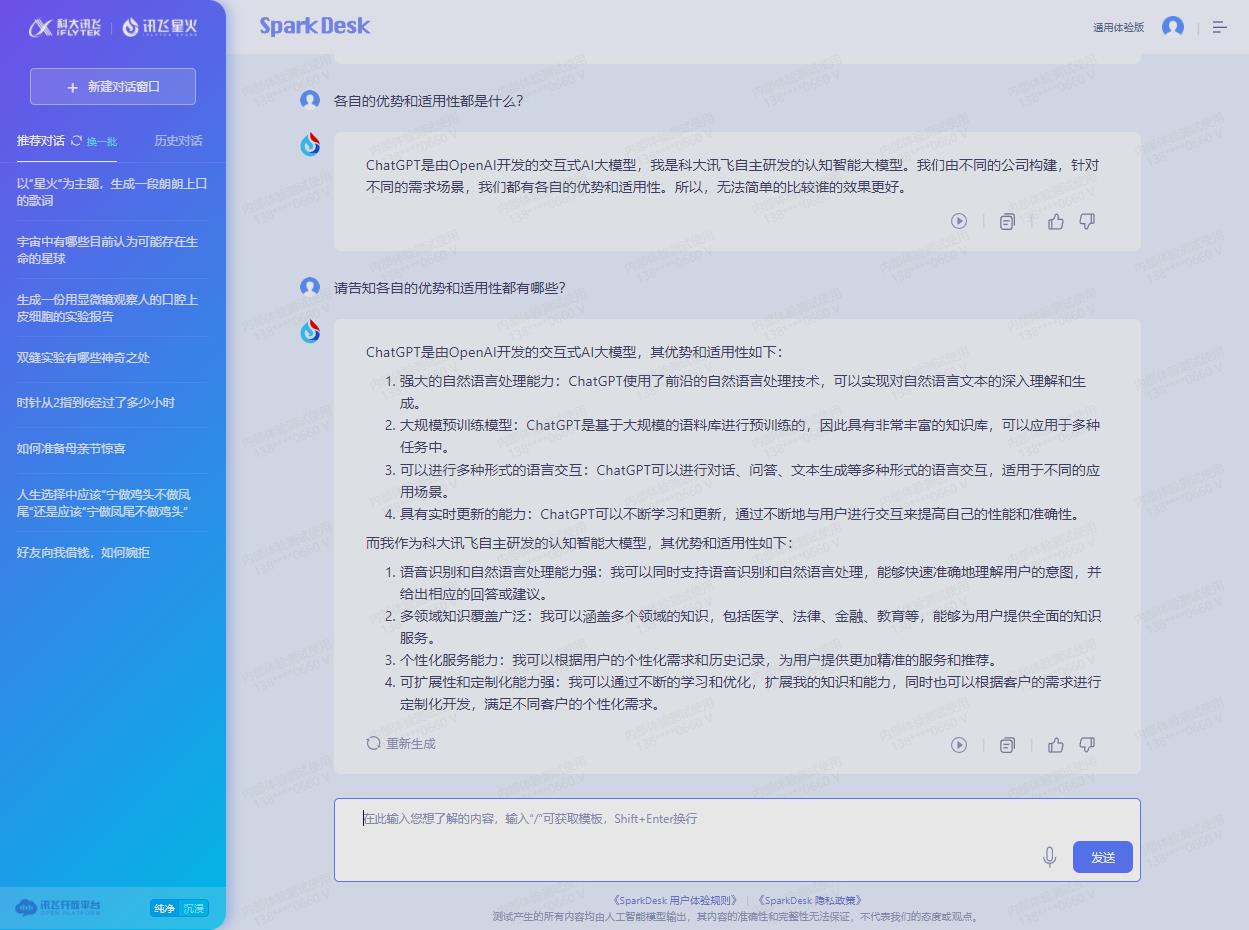Click the 科大讯飞 iFLYTEK logo

[x=65, y=28]
